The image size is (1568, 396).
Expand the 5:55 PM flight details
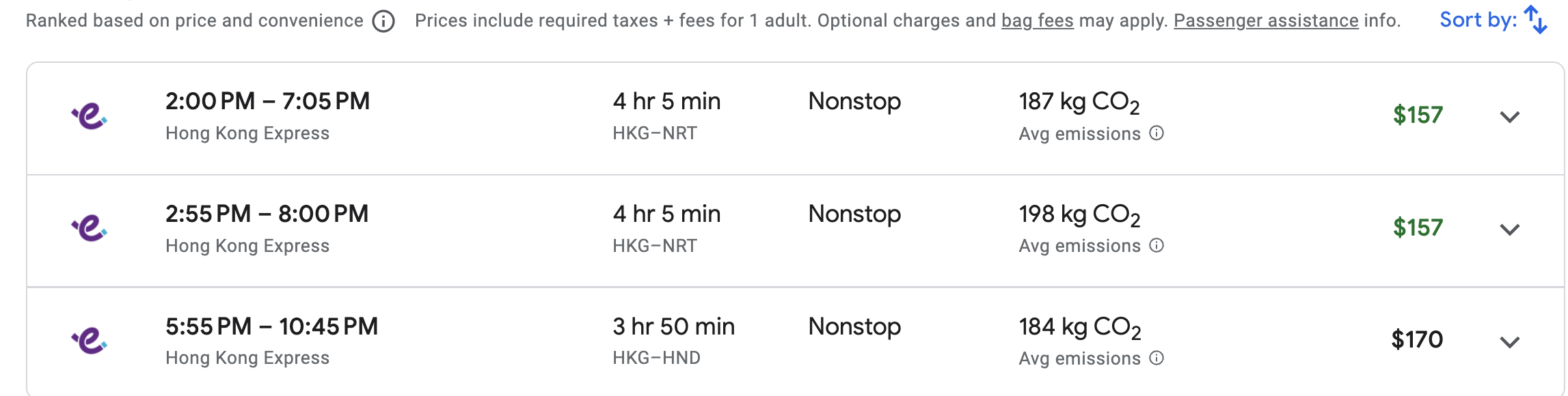pyautogui.click(x=1509, y=342)
